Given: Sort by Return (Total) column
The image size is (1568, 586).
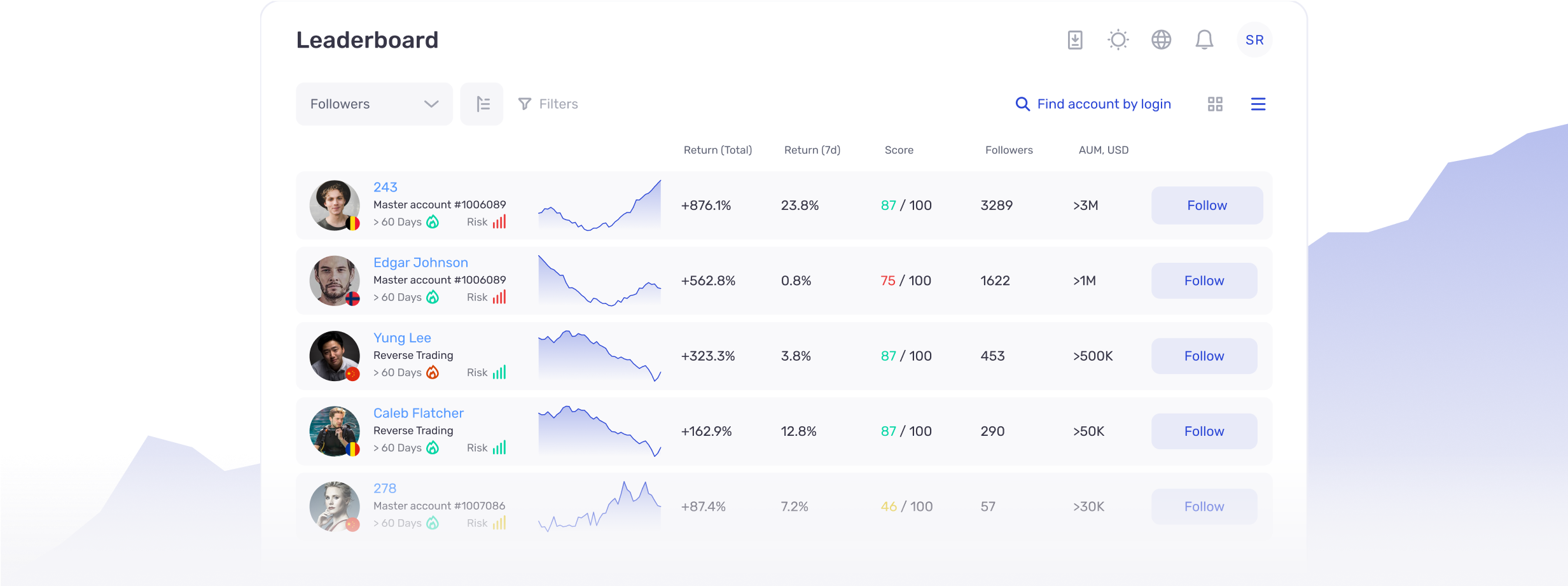Looking at the screenshot, I should pyautogui.click(x=718, y=150).
